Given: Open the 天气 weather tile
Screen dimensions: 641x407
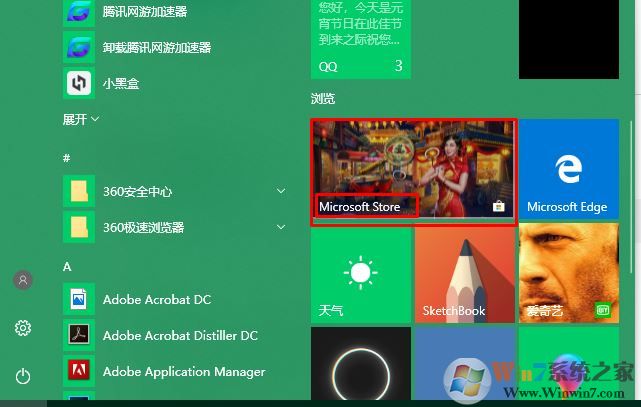Looking at the screenshot, I should (x=361, y=275).
